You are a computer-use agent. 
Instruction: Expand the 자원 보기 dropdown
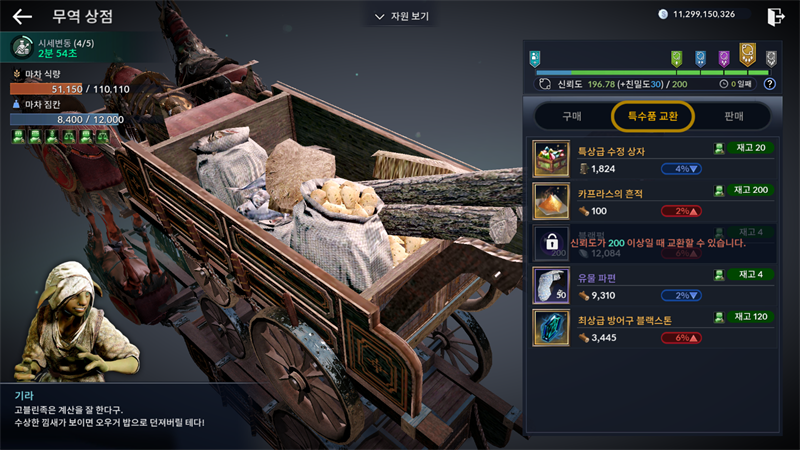pyautogui.click(x=402, y=16)
